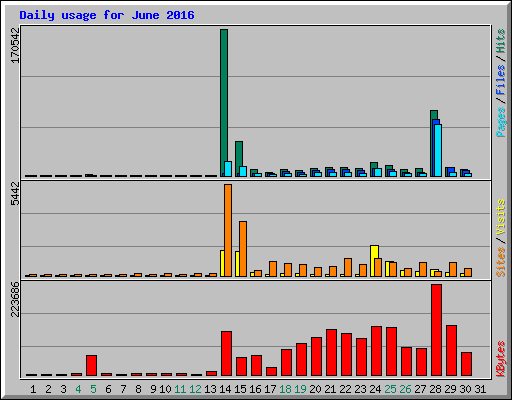Select the tallest red KBytes bar, day 28

(436, 330)
